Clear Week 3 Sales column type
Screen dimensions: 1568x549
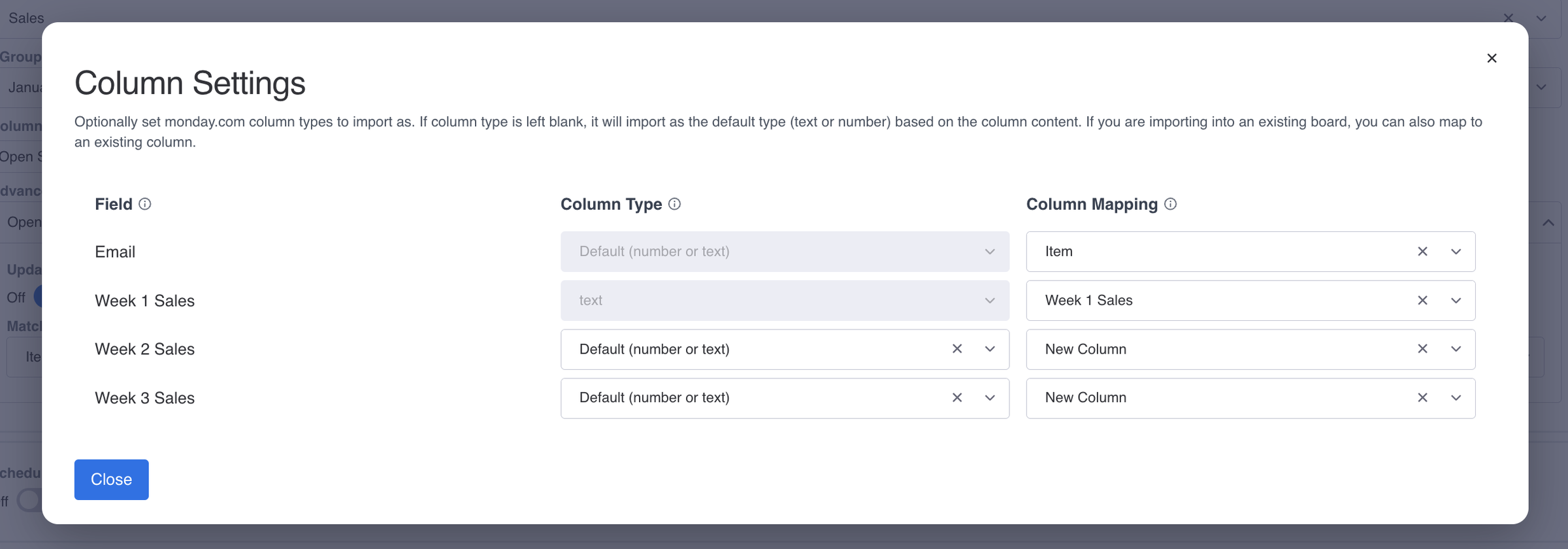(957, 398)
